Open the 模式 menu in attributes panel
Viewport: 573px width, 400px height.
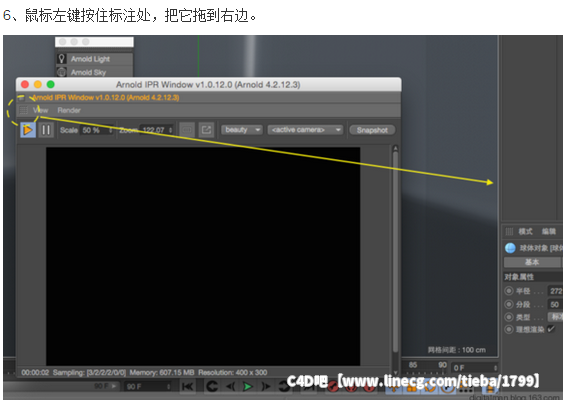tap(525, 232)
